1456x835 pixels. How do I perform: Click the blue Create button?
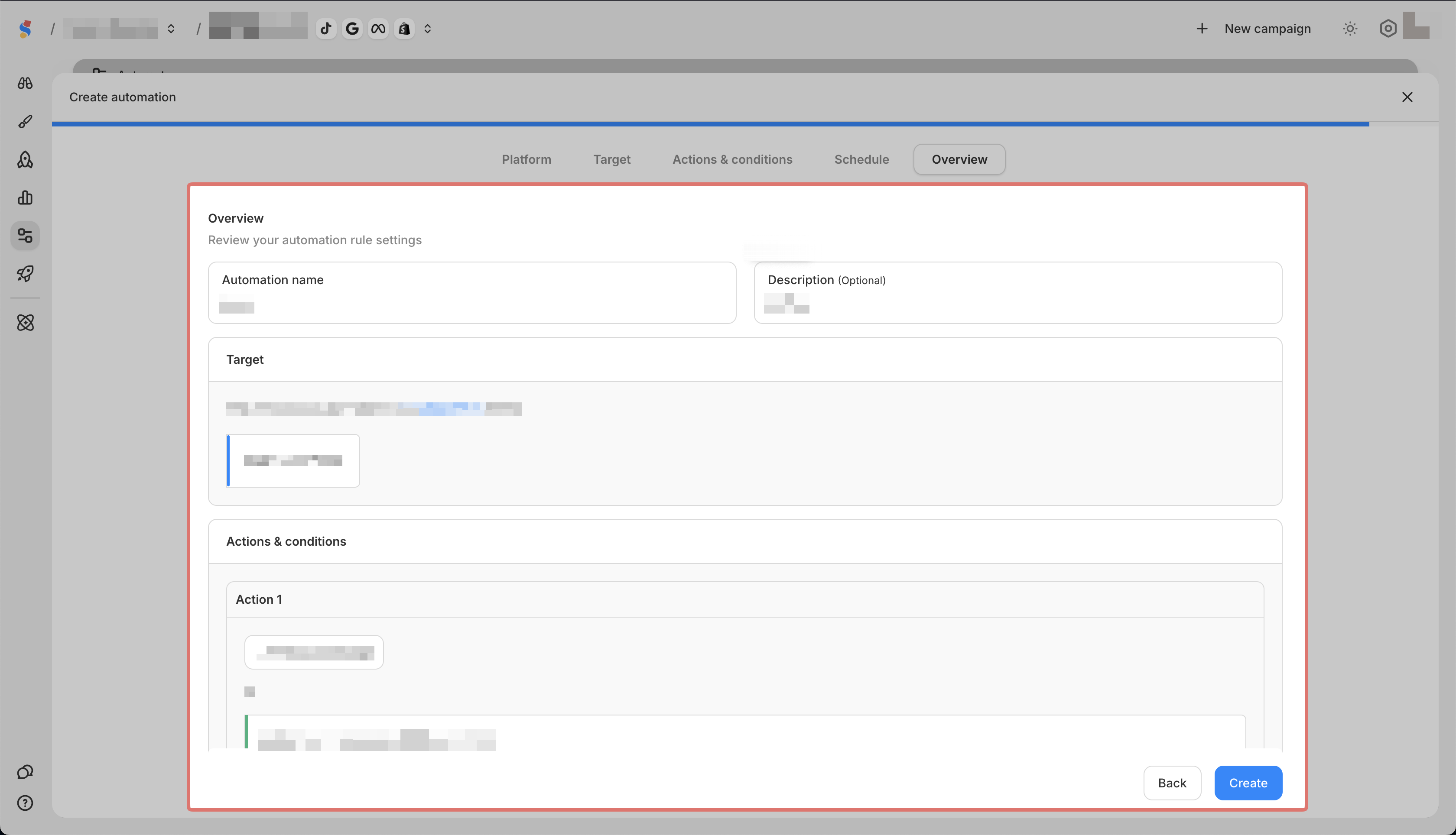tap(1248, 783)
